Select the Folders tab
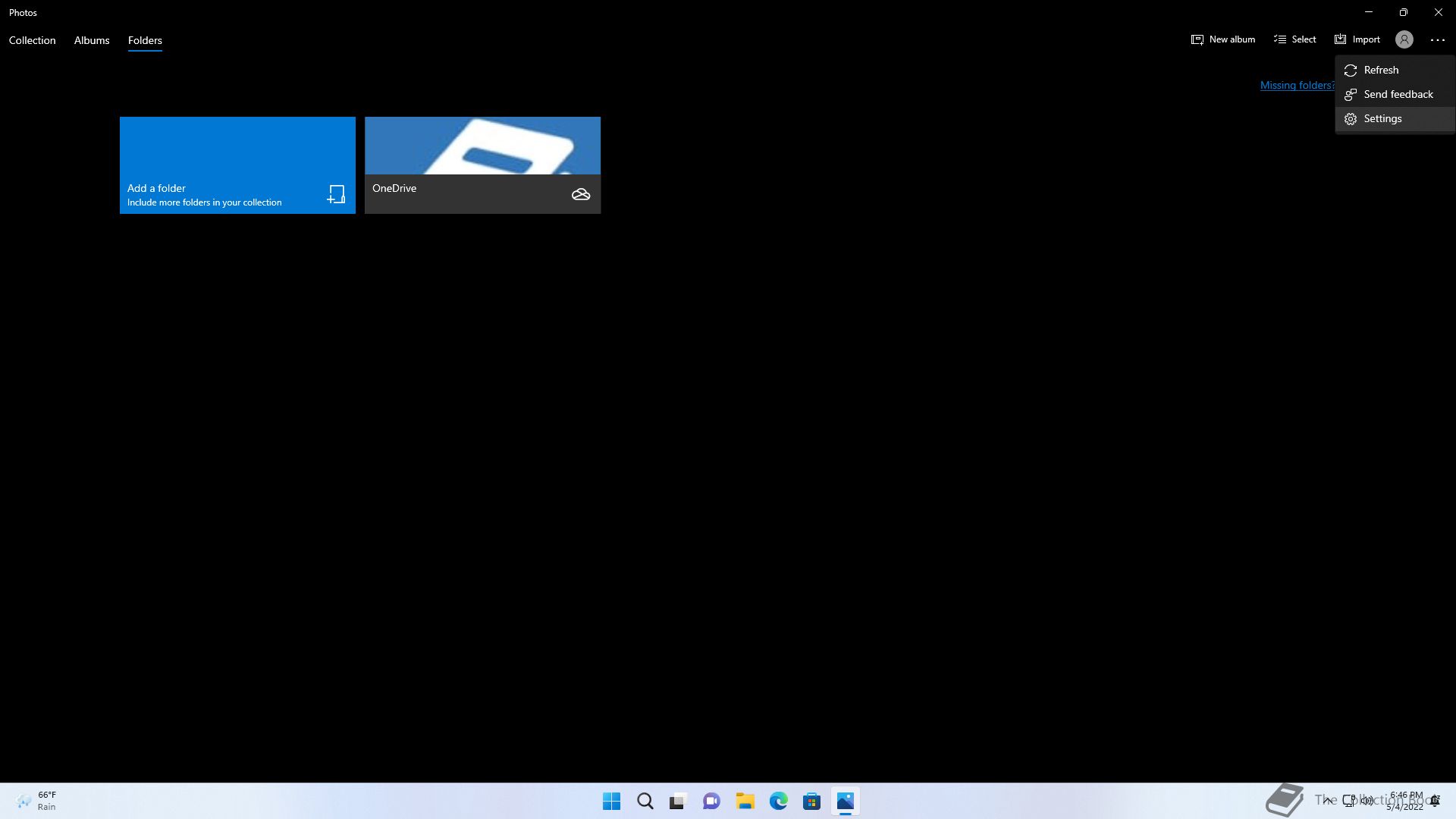 pos(145,40)
